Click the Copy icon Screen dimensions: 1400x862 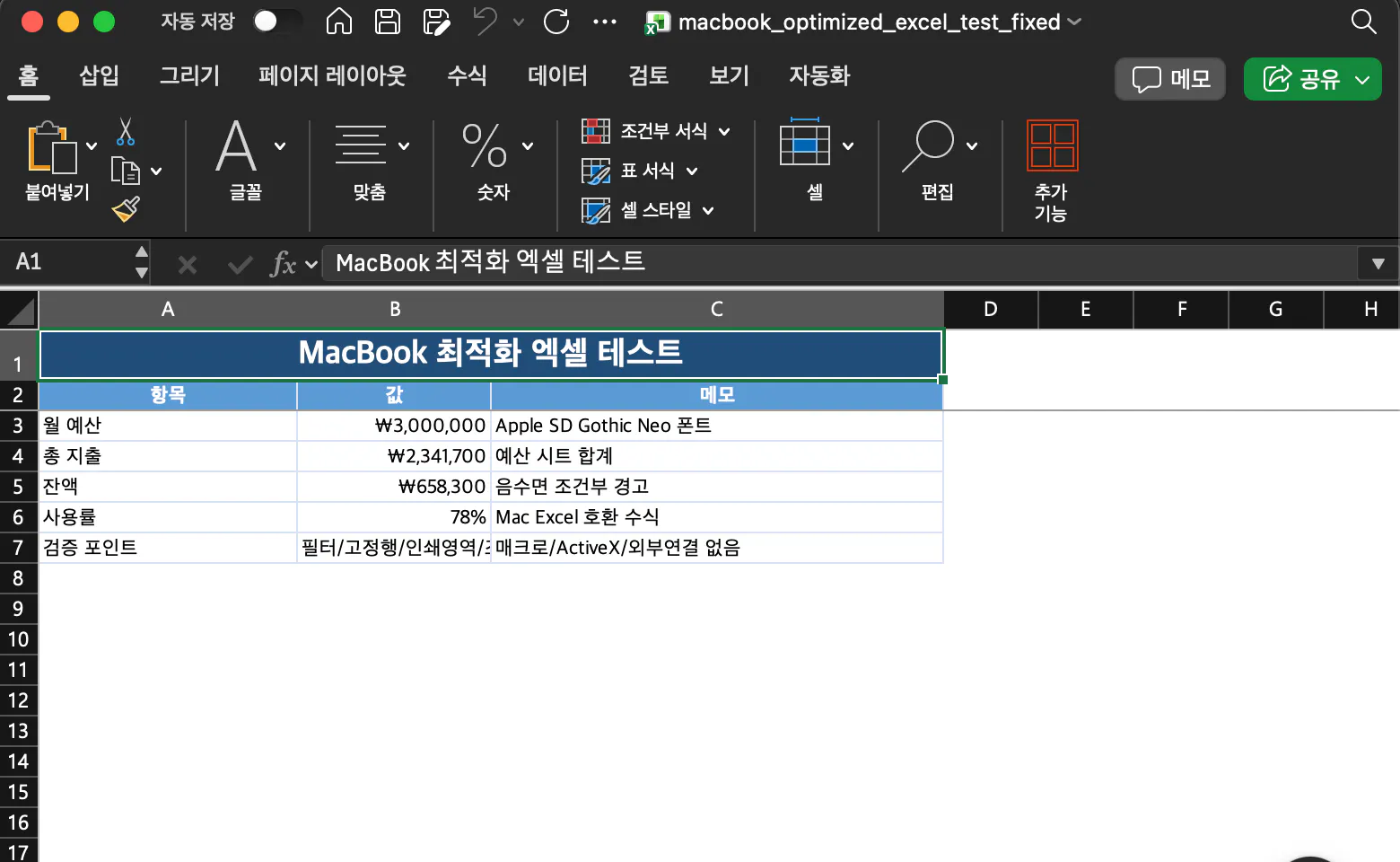click(x=126, y=171)
